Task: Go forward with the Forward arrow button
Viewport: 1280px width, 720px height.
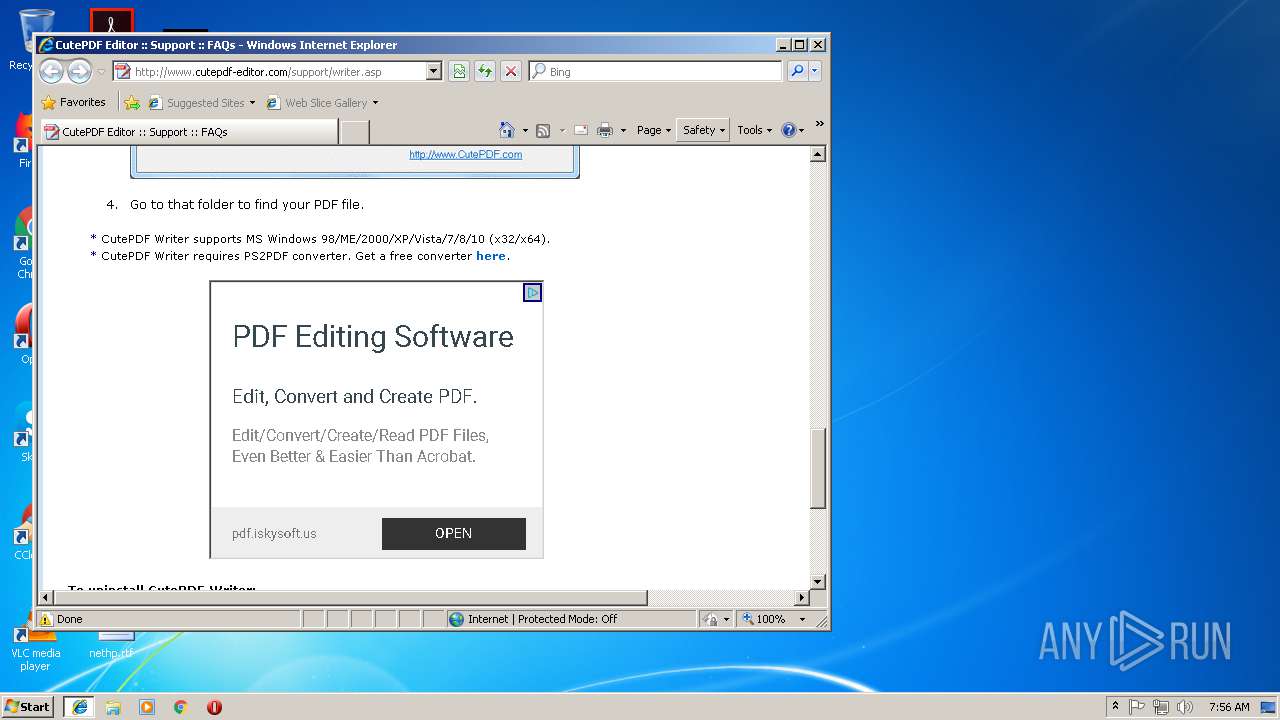Action: 79,71
